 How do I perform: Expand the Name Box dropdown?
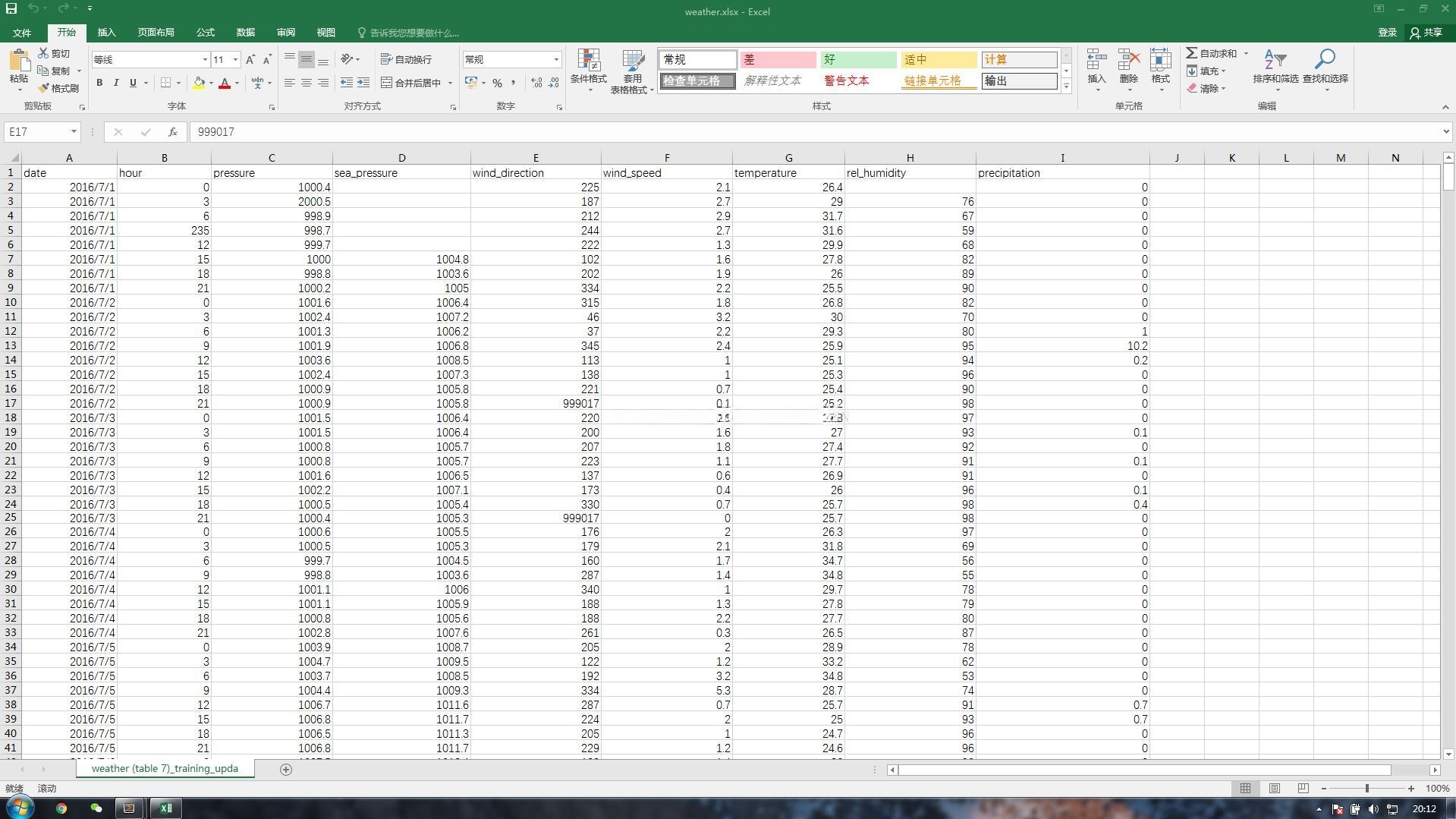pos(74,132)
